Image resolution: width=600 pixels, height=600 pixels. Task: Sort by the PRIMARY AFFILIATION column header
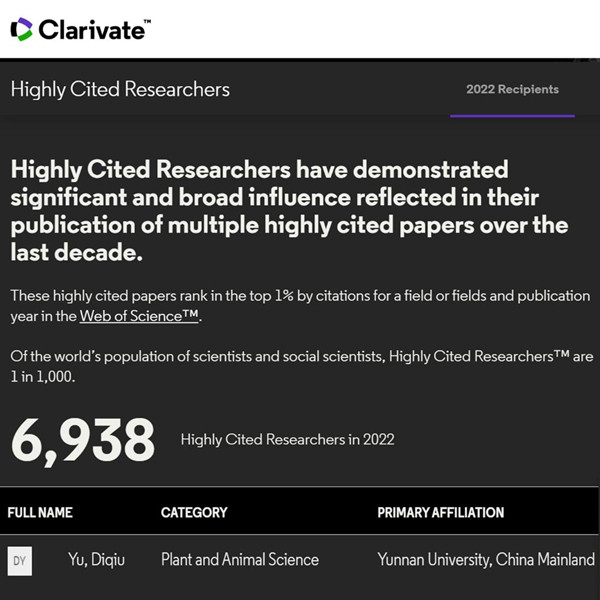[440, 513]
